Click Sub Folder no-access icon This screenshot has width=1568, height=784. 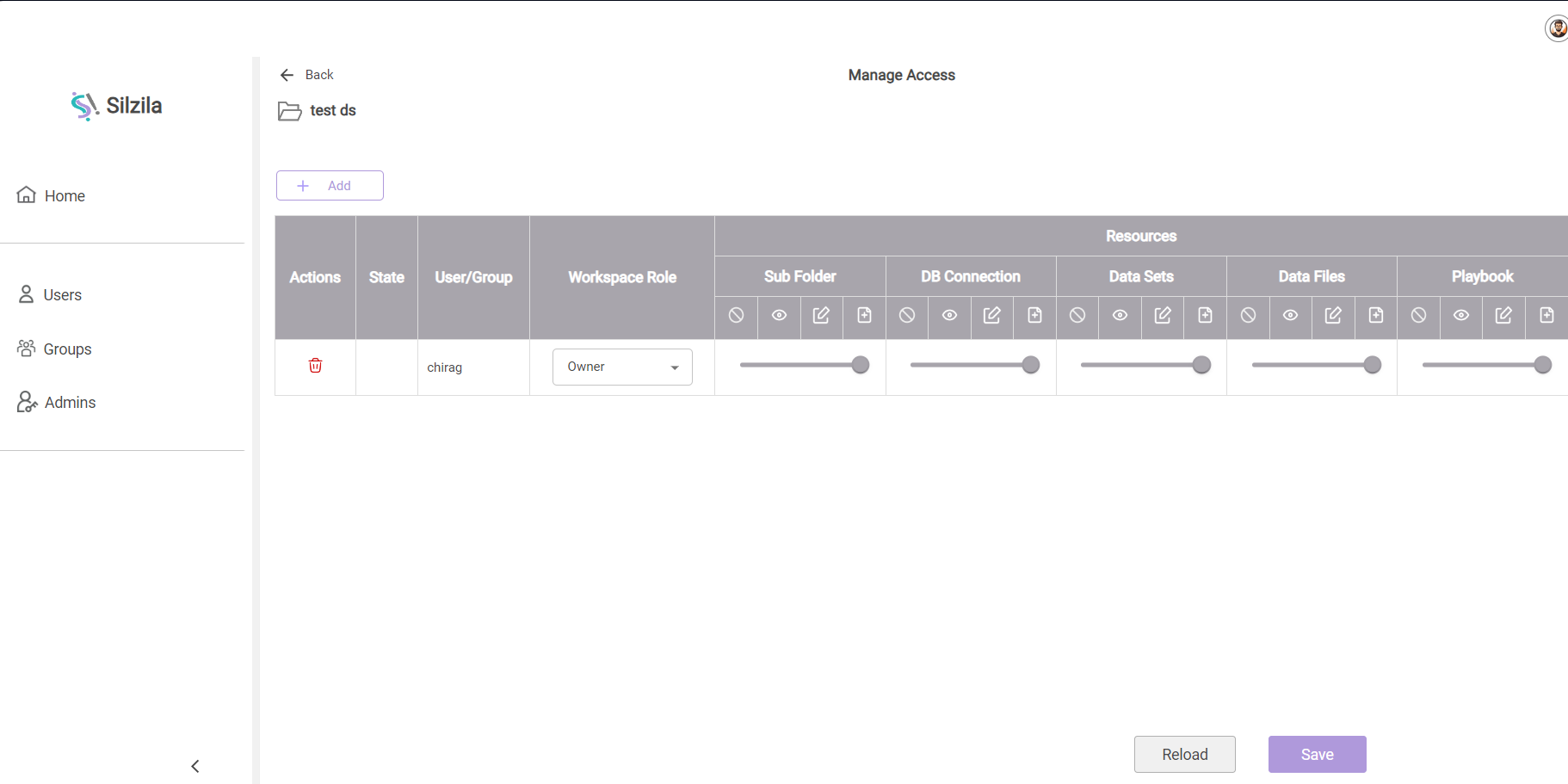pos(736,315)
